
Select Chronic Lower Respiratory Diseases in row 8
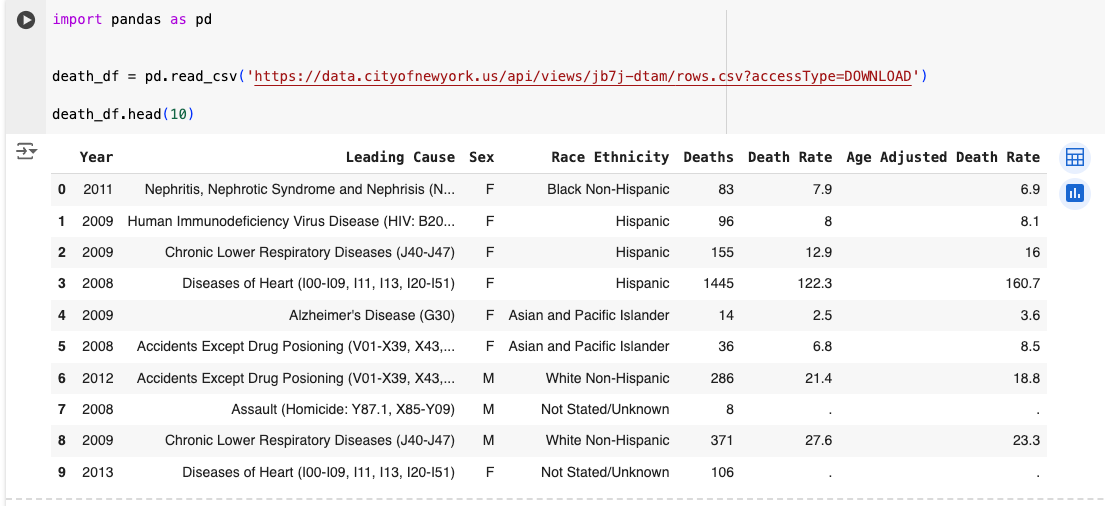309,440
